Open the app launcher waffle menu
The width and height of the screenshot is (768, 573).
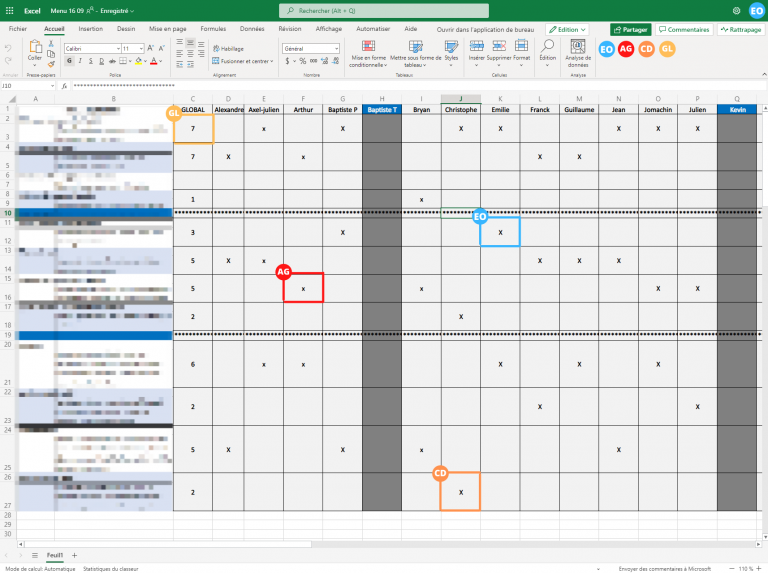9,10
